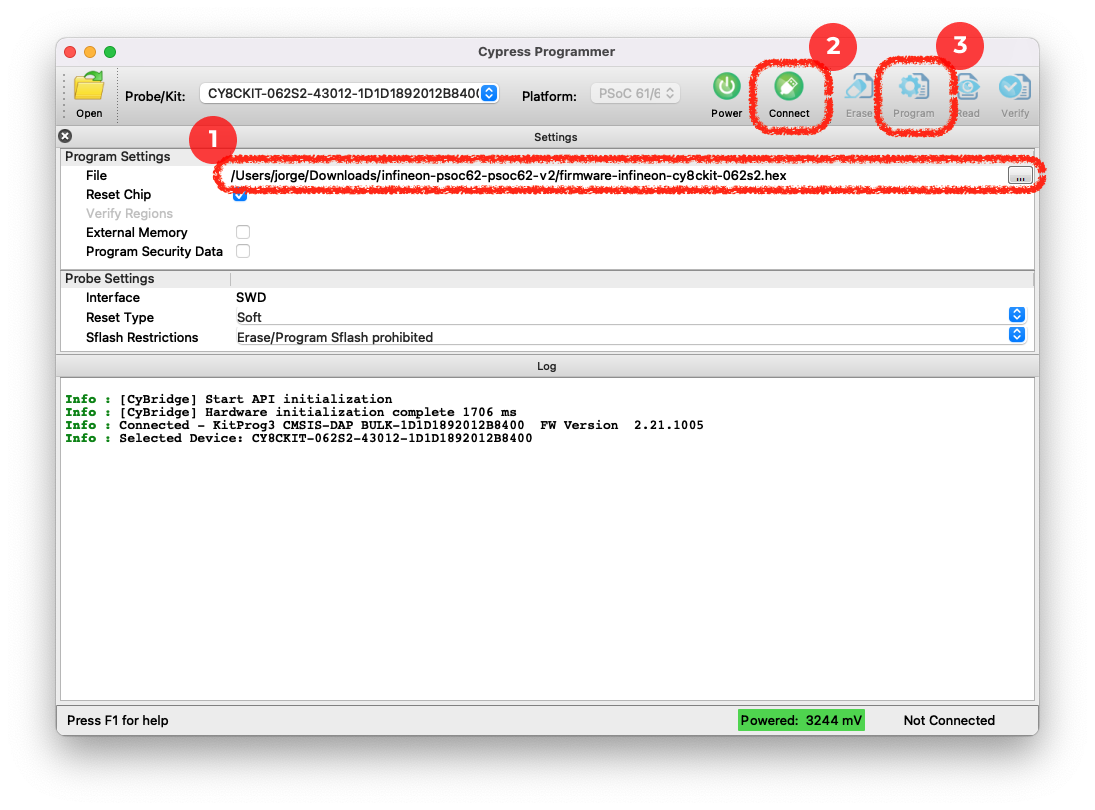Click the Interface SWD value
The image size is (1095, 810).
[251, 297]
